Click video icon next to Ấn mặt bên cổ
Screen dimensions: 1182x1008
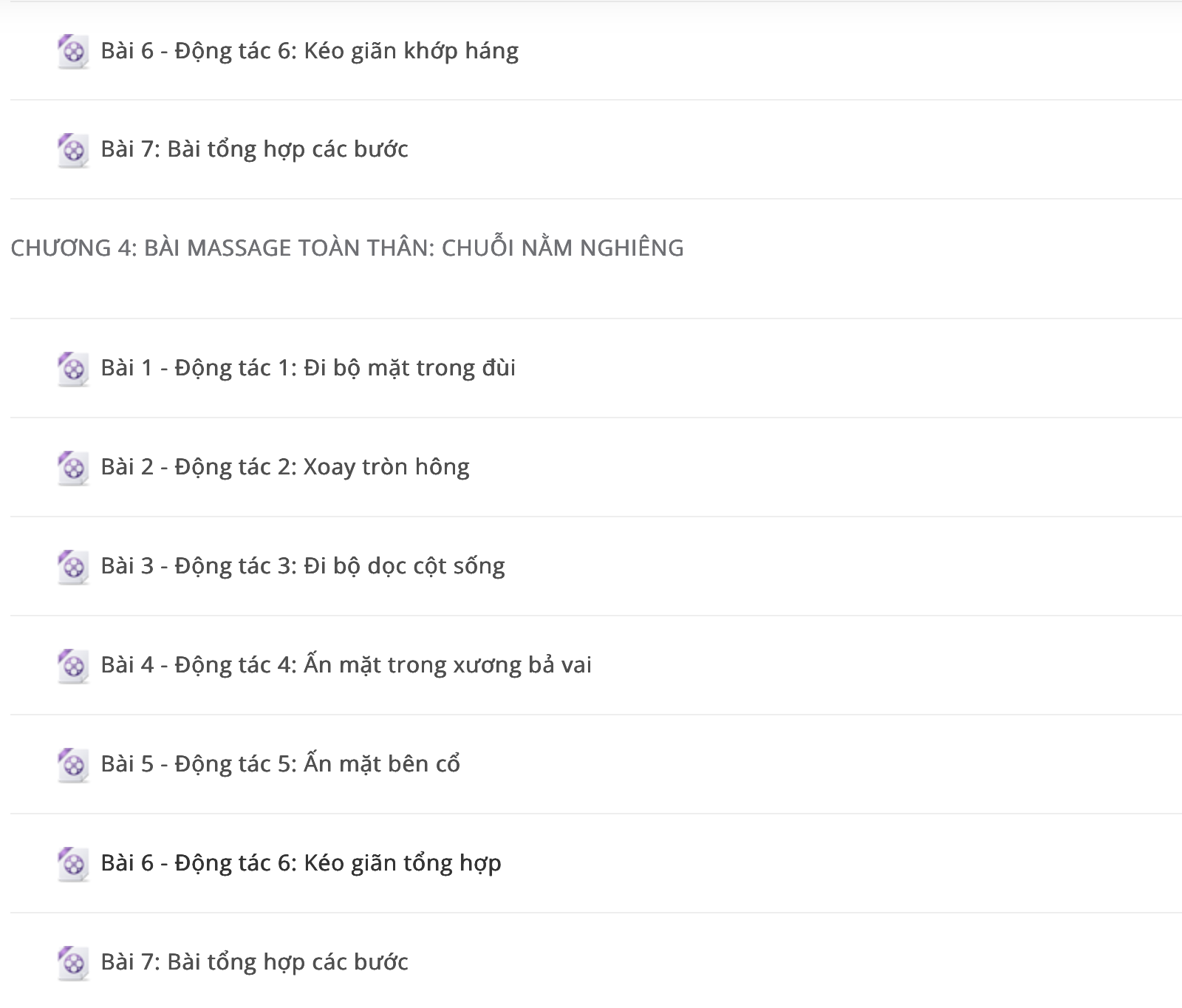click(73, 765)
